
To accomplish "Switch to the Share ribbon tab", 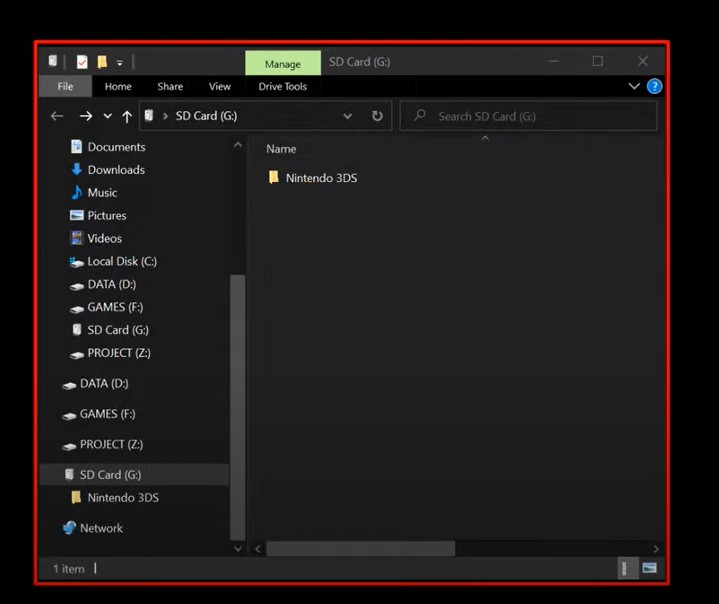I will (170, 86).
